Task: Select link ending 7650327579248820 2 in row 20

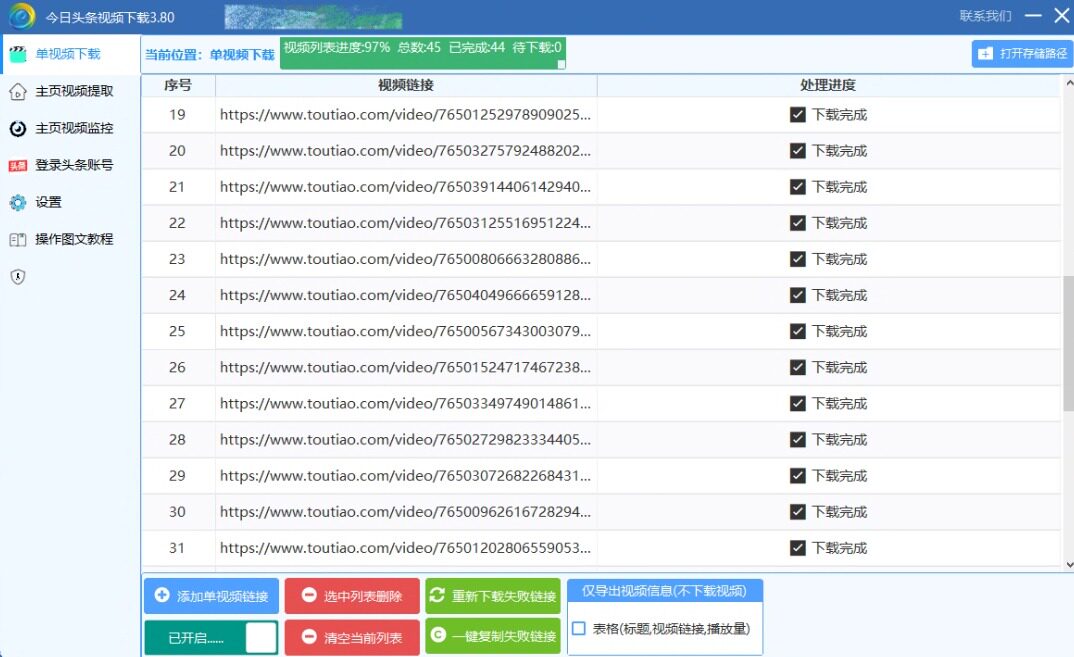Action: pyautogui.click(x=405, y=151)
